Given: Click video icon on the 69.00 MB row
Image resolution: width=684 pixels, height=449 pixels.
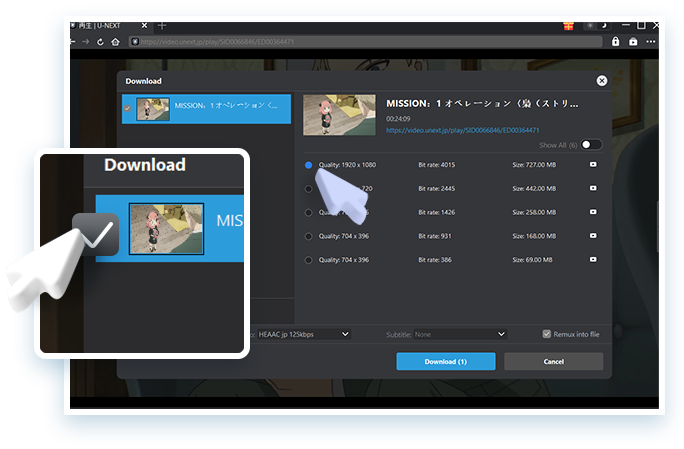Looking at the screenshot, I should click(x=593, y=259).
